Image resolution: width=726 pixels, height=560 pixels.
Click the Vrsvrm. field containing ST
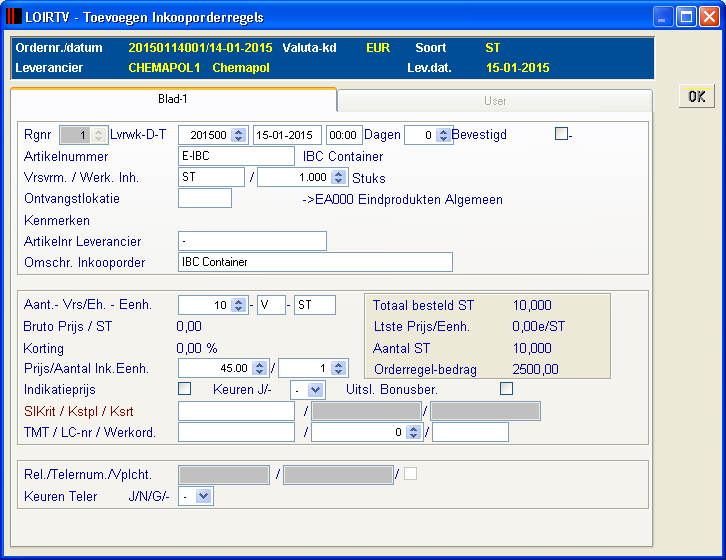[211, 177]
